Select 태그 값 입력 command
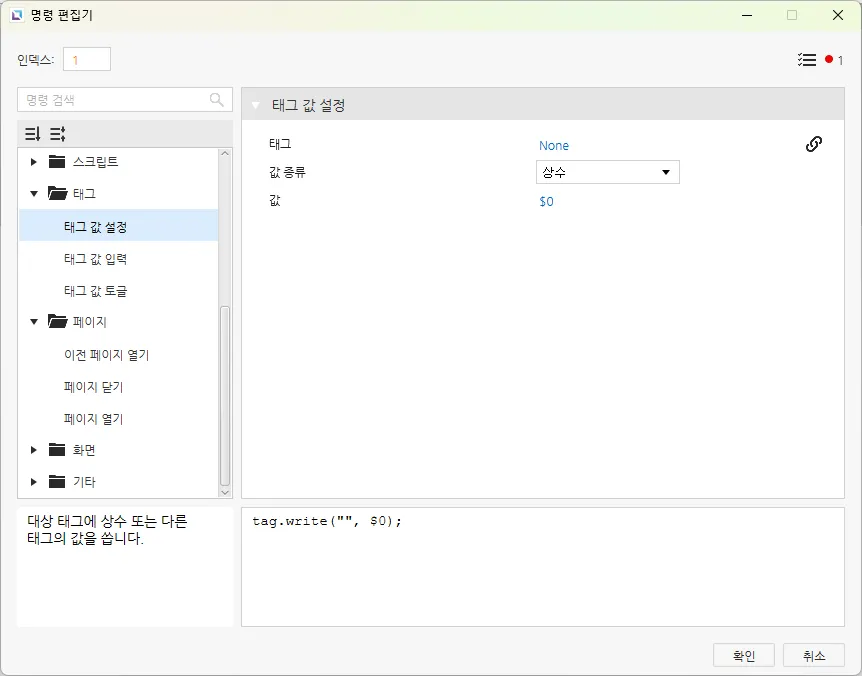 coord(95,259)
